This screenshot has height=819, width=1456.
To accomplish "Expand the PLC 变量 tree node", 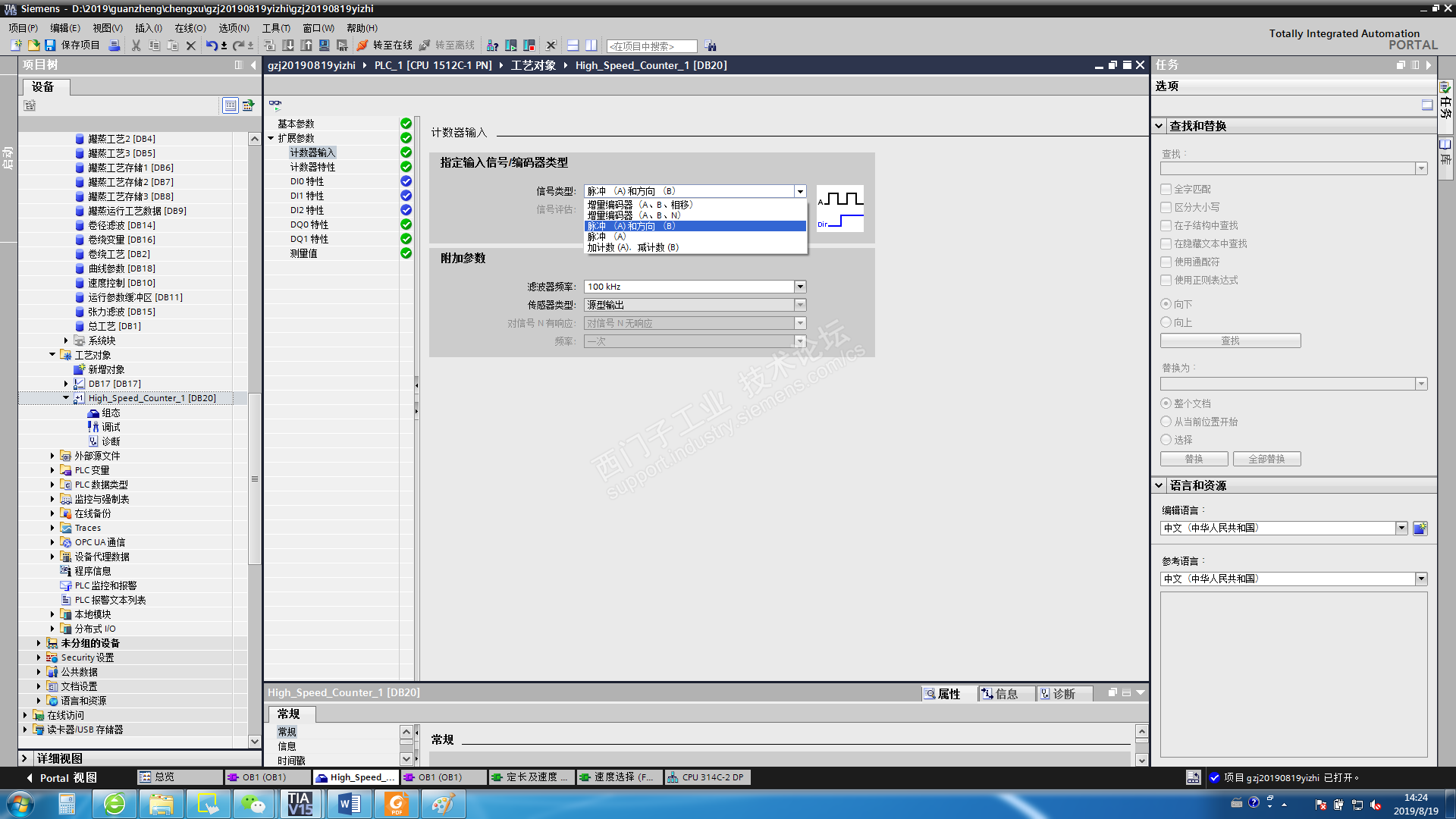I will click(52, 470).
